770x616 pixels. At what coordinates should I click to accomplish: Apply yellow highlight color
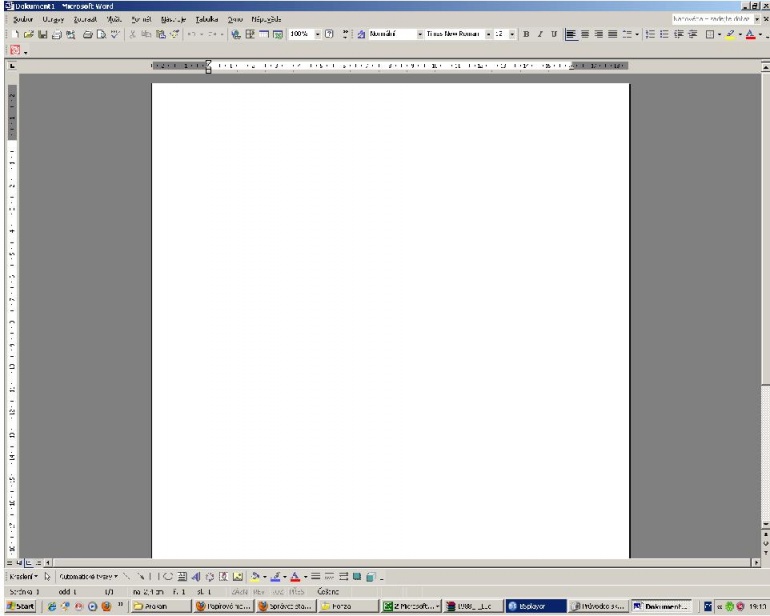coord(730,34)
